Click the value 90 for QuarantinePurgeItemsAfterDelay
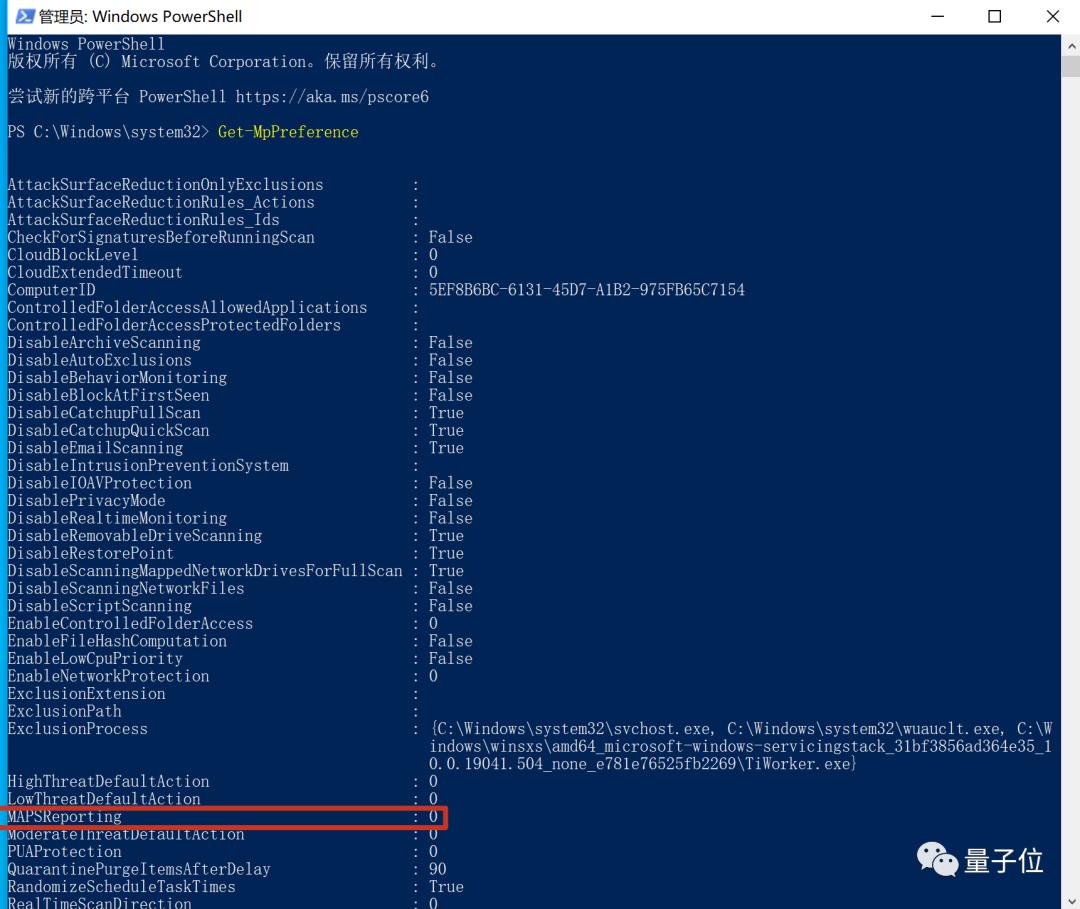The width and height of the screenshot is (1080, 909). [437, 870]
